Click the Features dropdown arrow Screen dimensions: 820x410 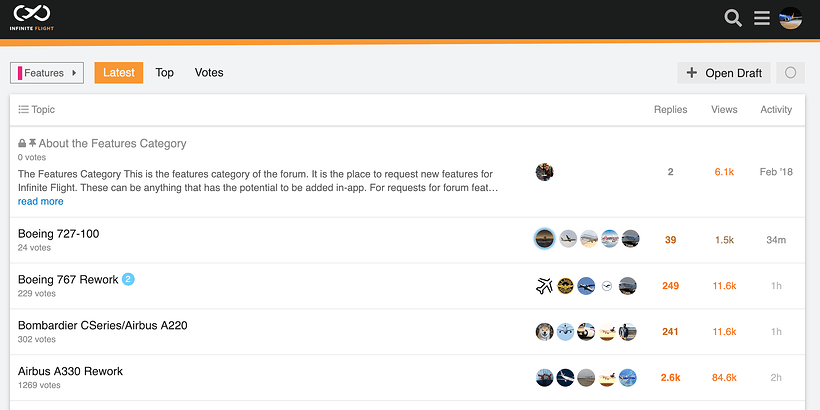74,73
